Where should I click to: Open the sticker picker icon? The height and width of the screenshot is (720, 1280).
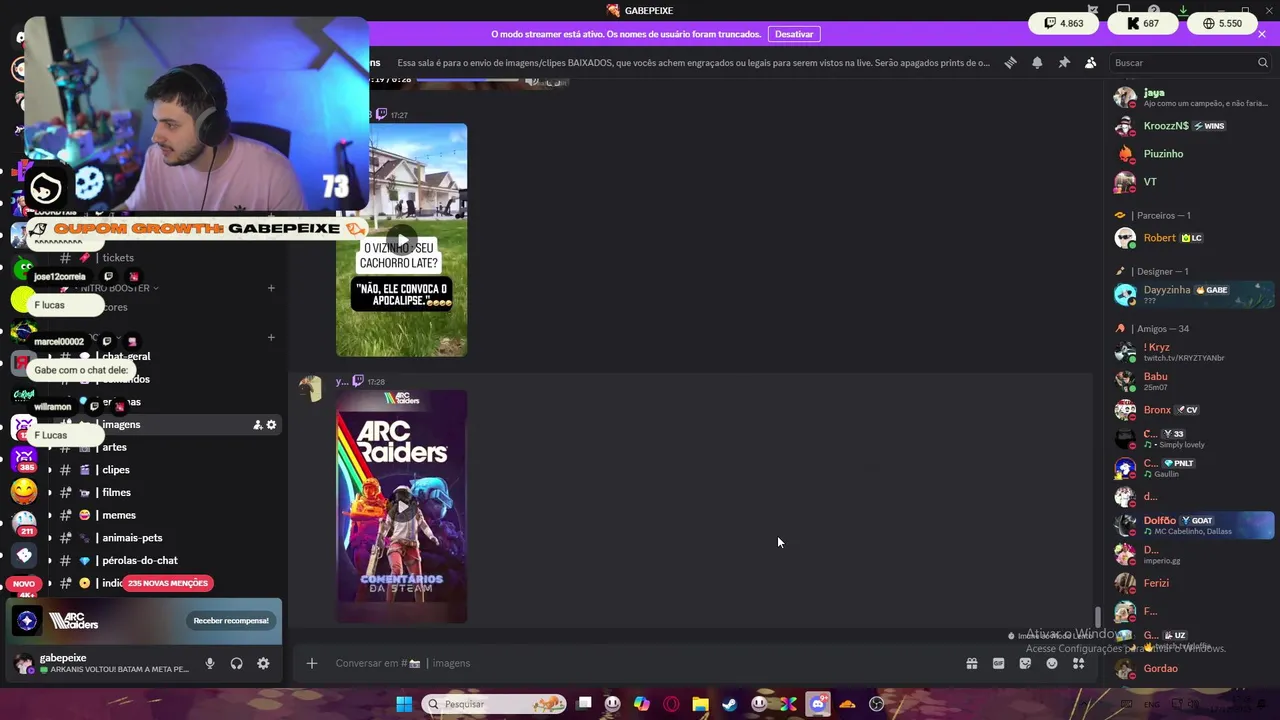(x=1025, y=663)
